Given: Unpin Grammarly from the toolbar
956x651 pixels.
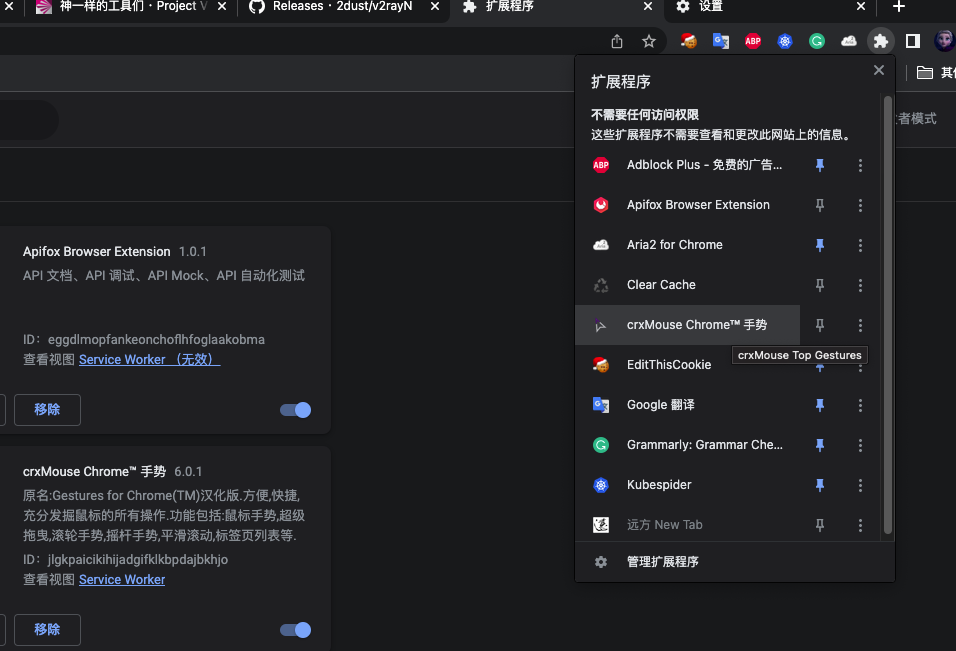Looking at the screenshot, I should [819, 445].
